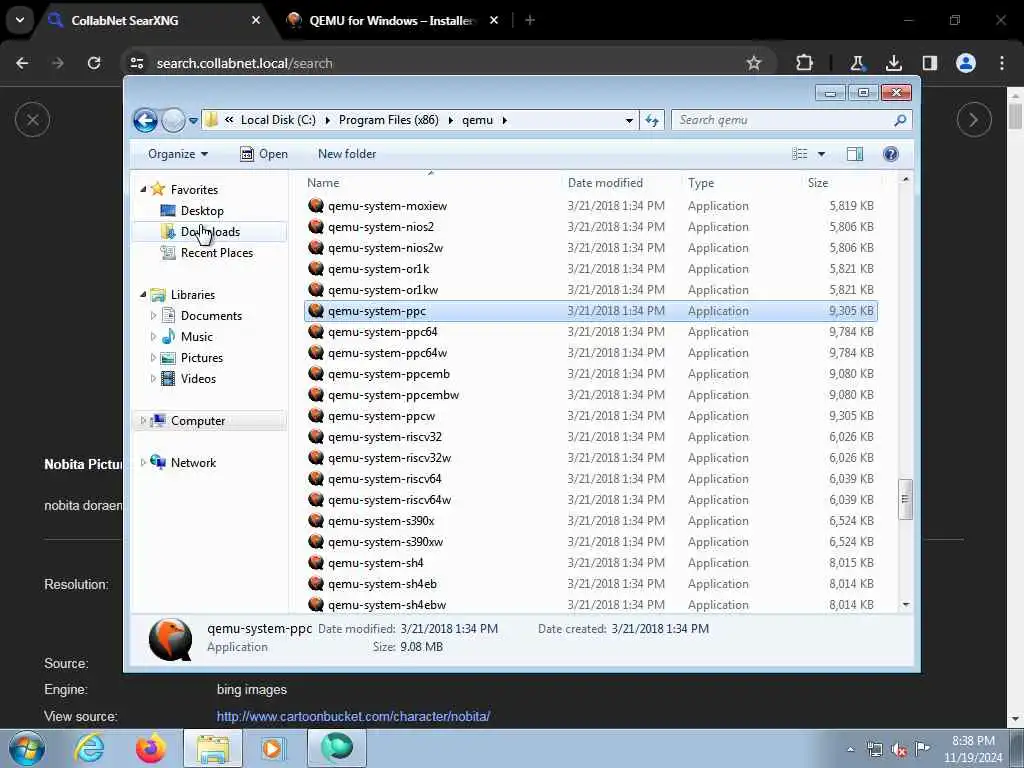The height and width of the screenshot is (768, 1024).
Task: Select Recent Places in Favorites
Action: (216, 253)
